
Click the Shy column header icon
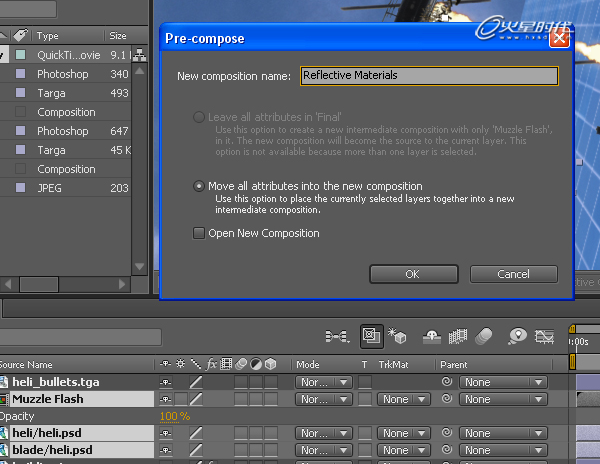[x=165, y=364]
